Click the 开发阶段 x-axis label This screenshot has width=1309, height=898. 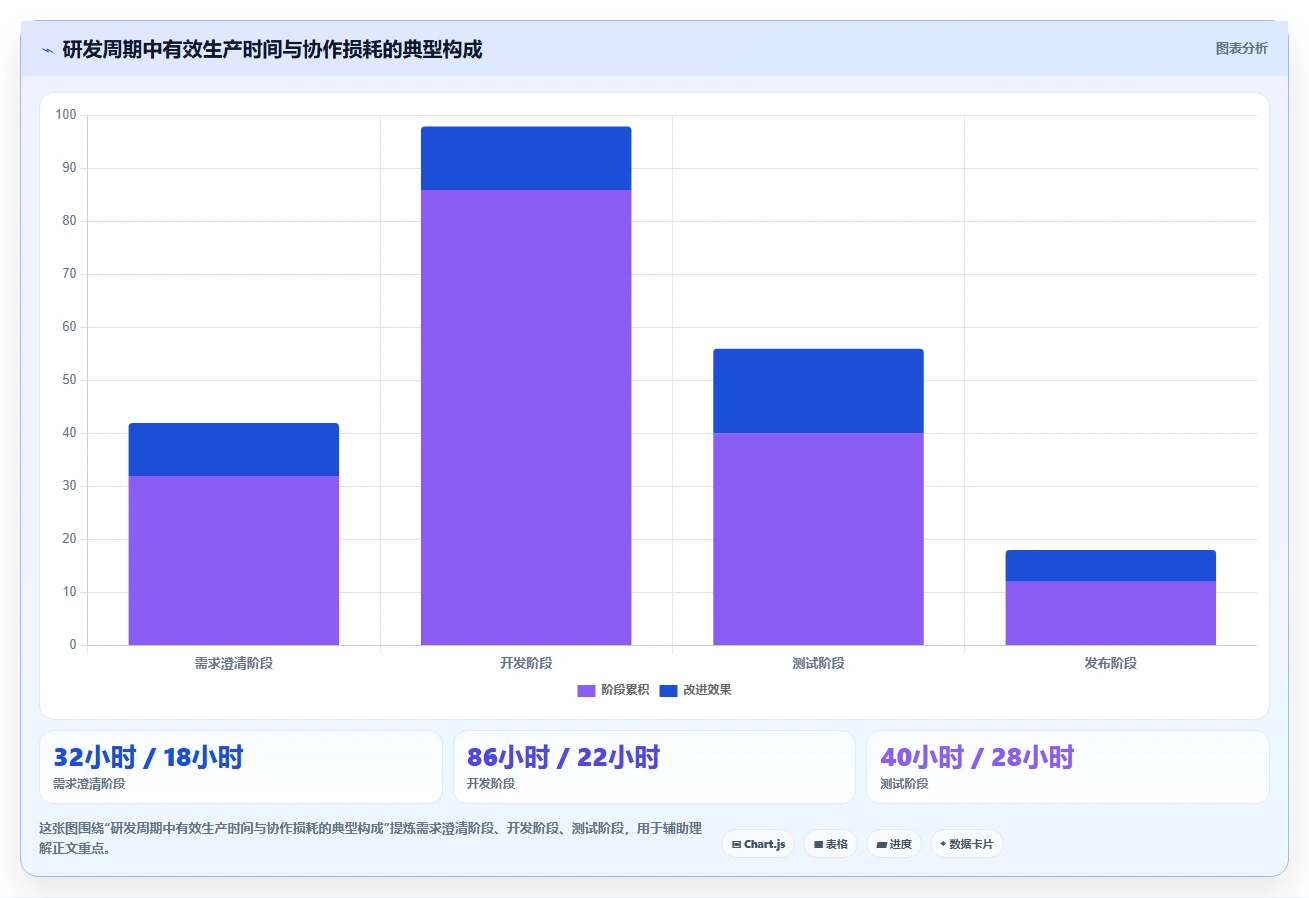coord(526,663)
